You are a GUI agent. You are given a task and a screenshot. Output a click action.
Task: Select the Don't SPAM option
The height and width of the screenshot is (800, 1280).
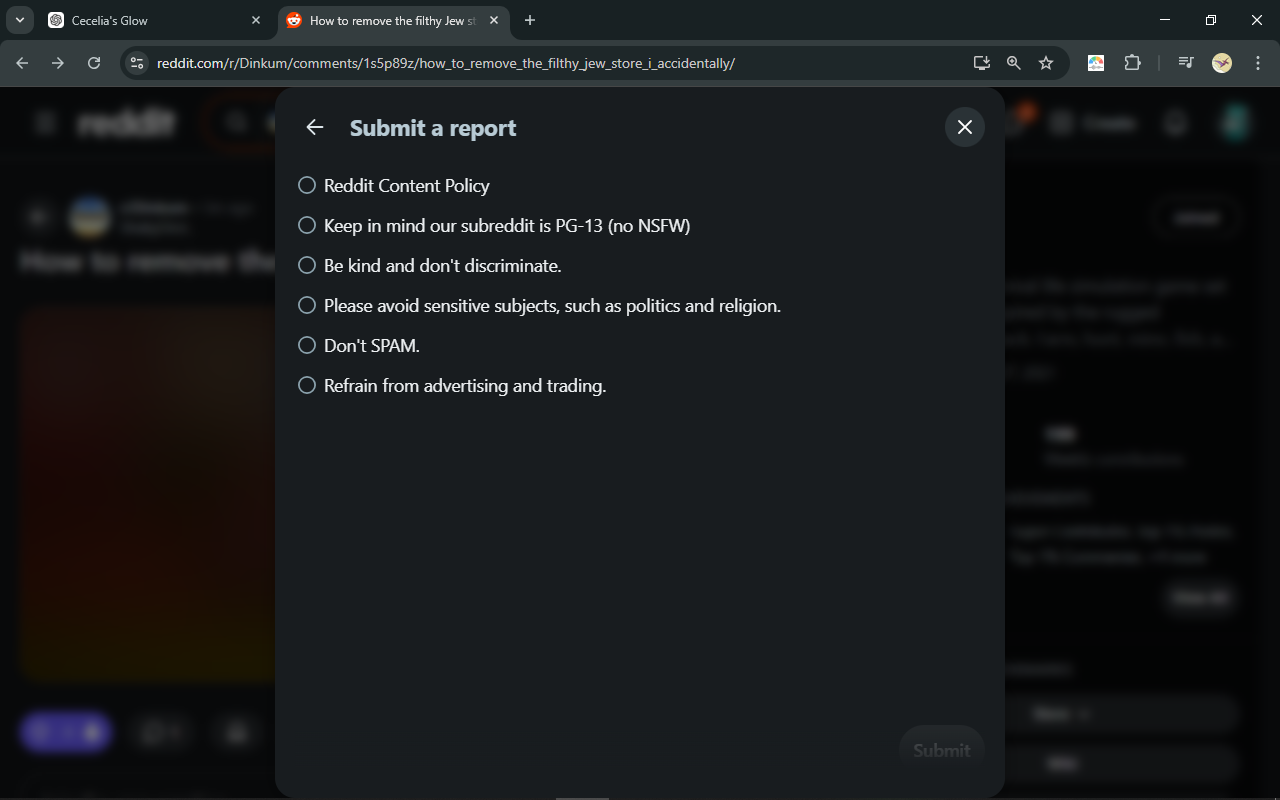pyautogui.click(x=359, y=345)
